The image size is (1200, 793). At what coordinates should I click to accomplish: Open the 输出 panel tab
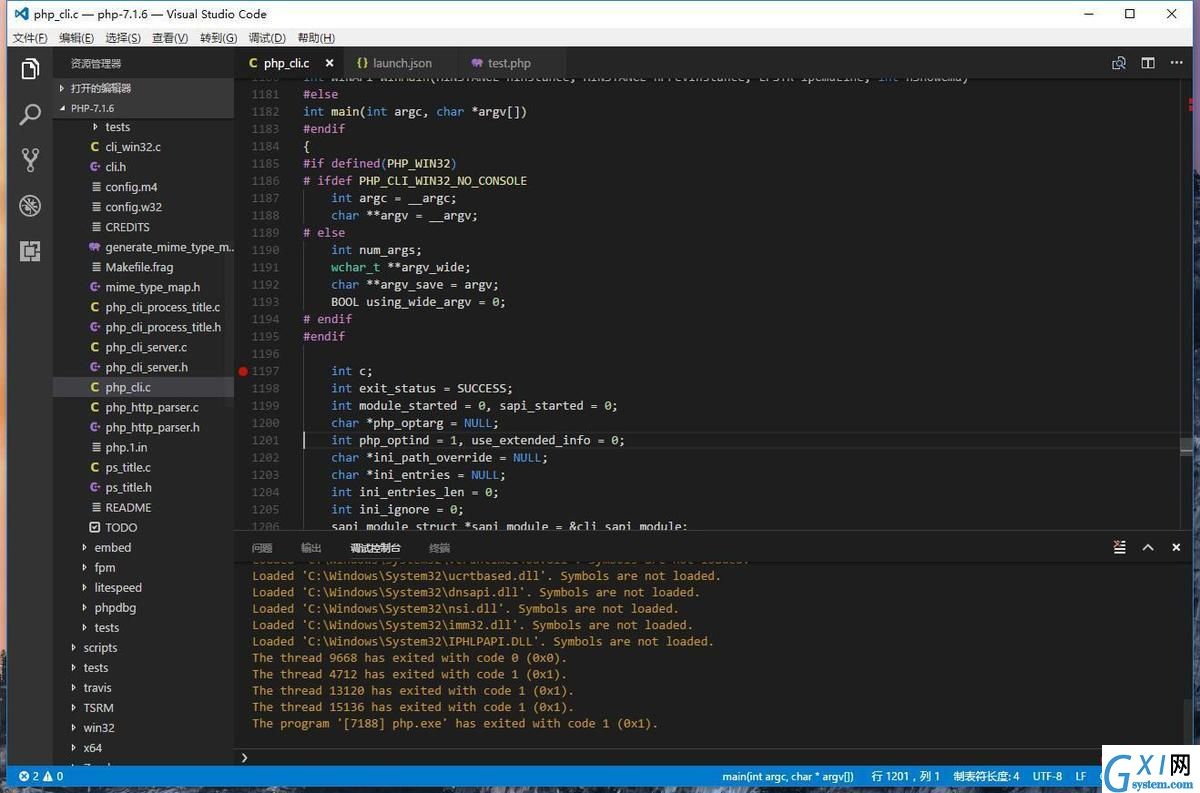[x=311, y=548]
